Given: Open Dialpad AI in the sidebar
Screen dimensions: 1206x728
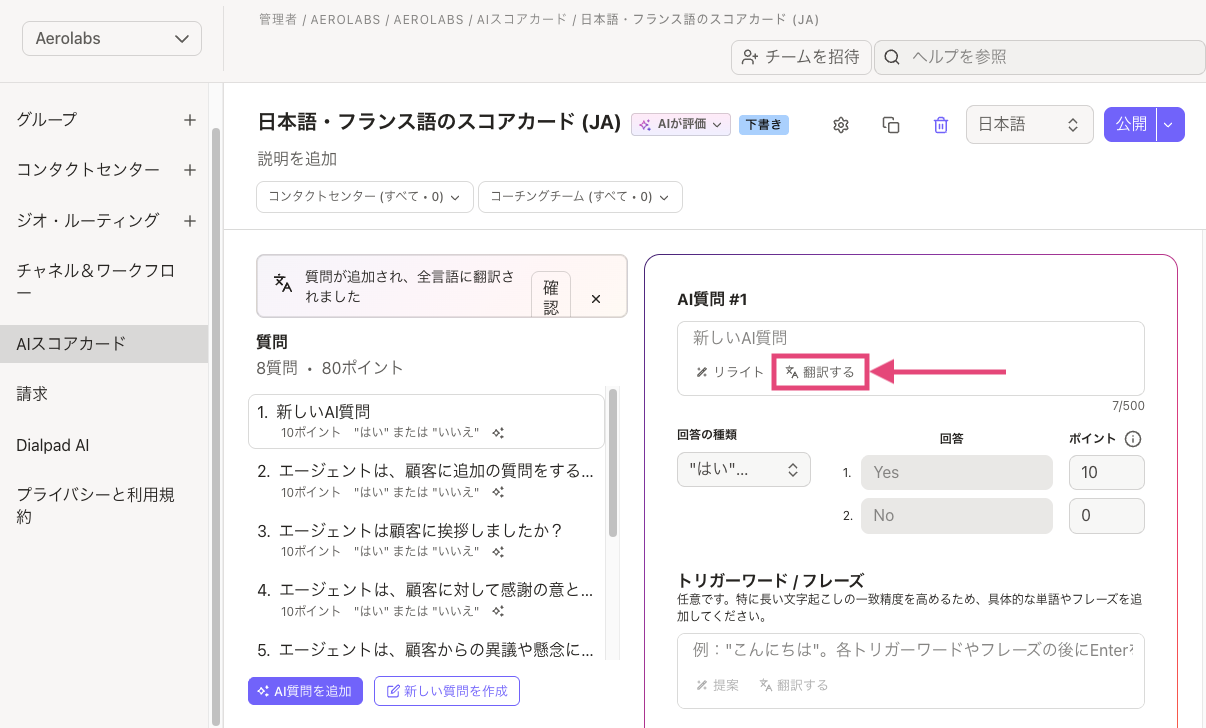Looking at the screenshot, I should 53,445.
